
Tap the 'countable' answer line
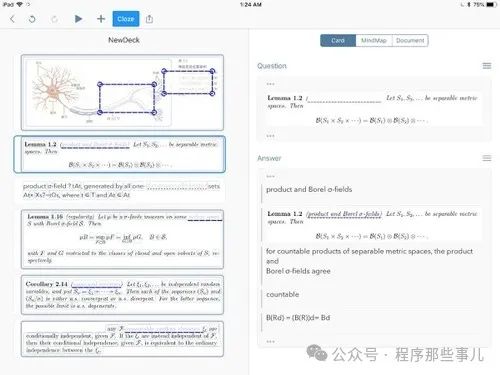283,294
